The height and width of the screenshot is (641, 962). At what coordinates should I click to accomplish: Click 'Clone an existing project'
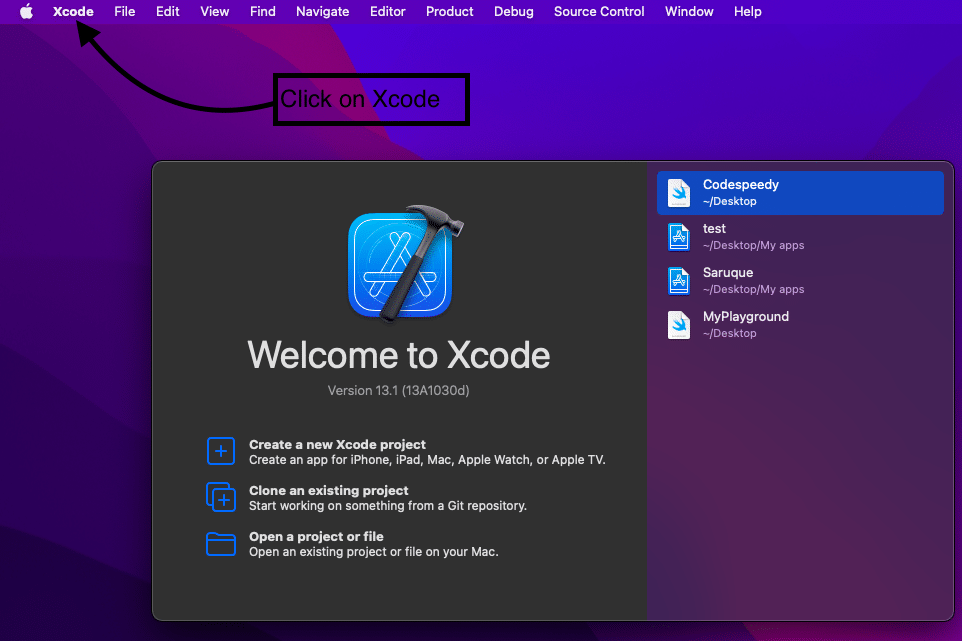coord(328,491)
